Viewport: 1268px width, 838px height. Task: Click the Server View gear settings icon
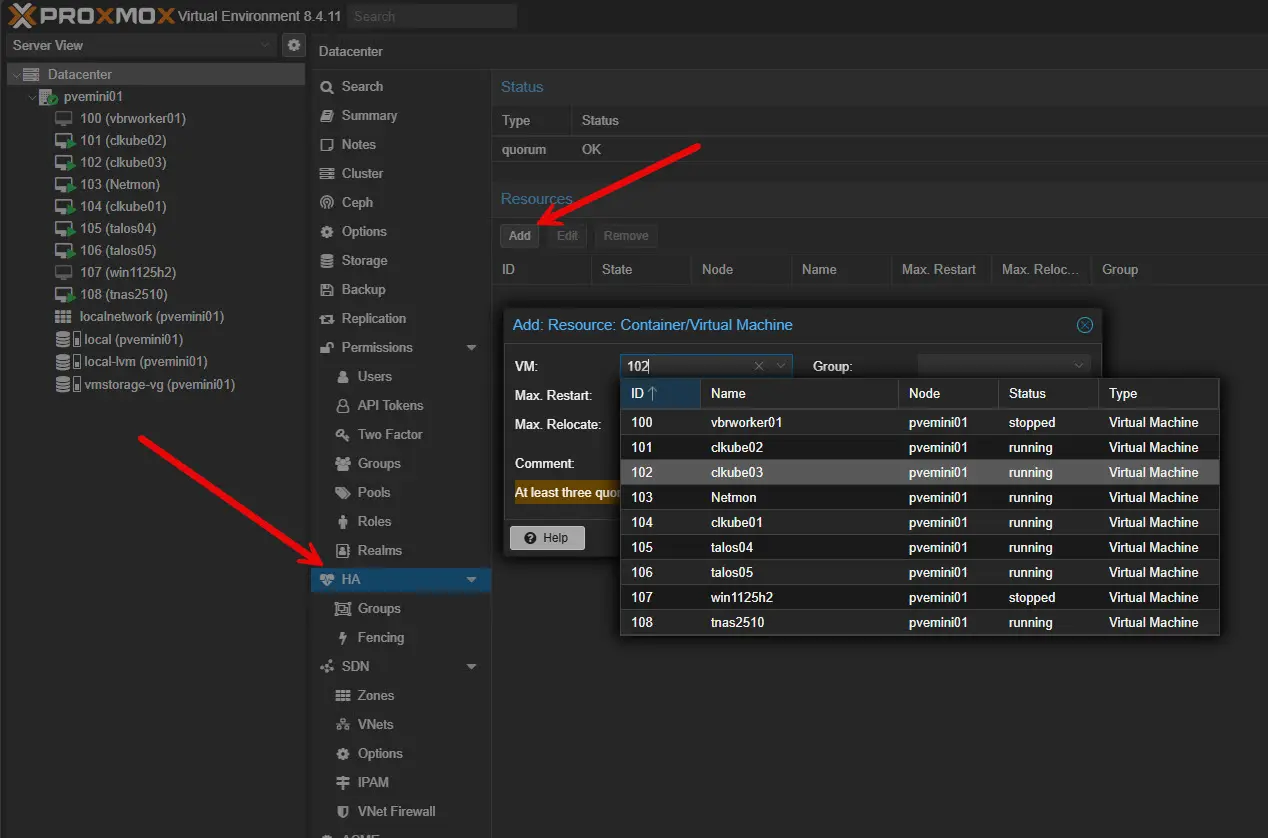[x=293, y=45]
